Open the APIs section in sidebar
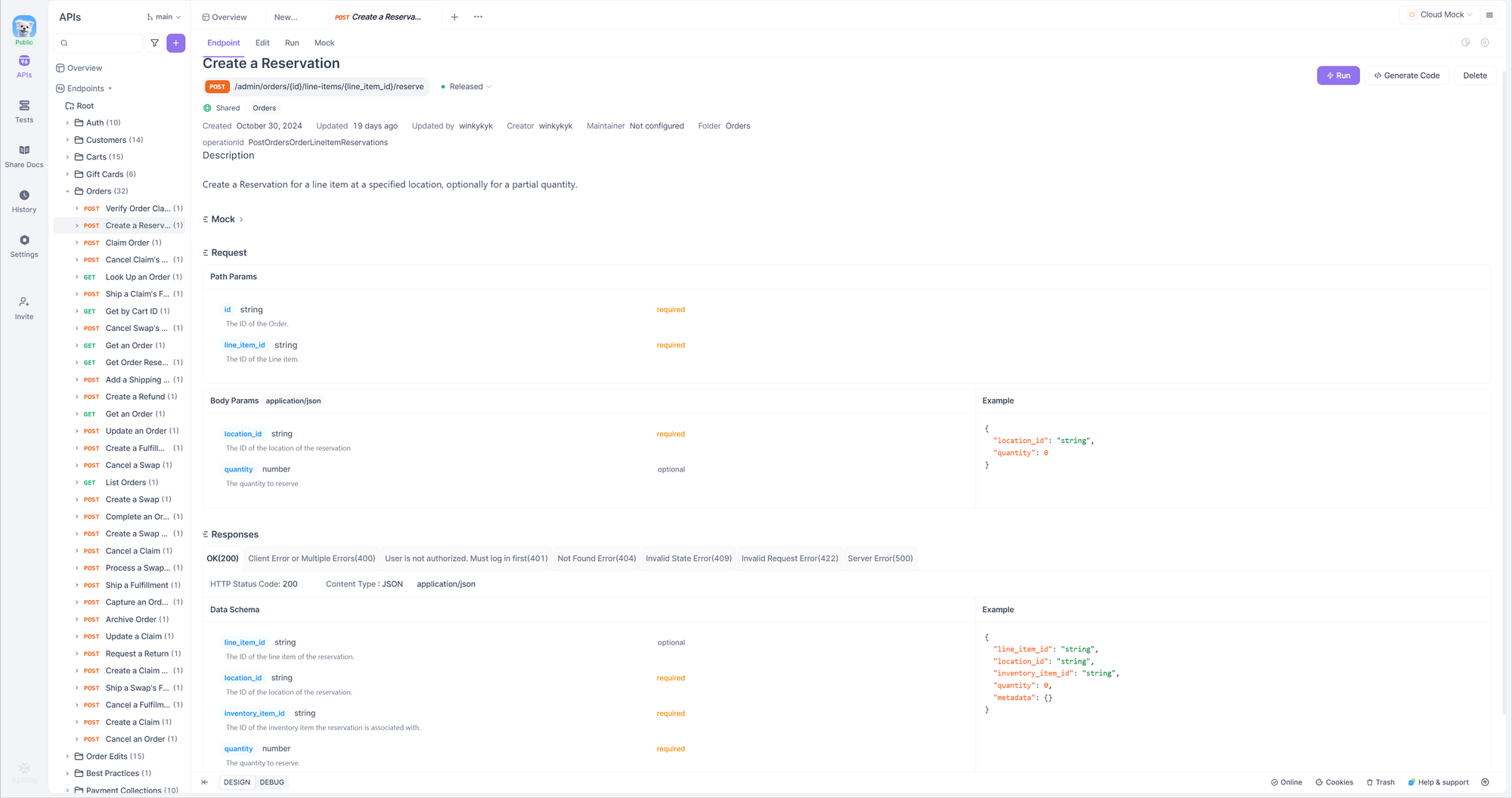The image size is (1512, 798). click(x=24, y=66)
